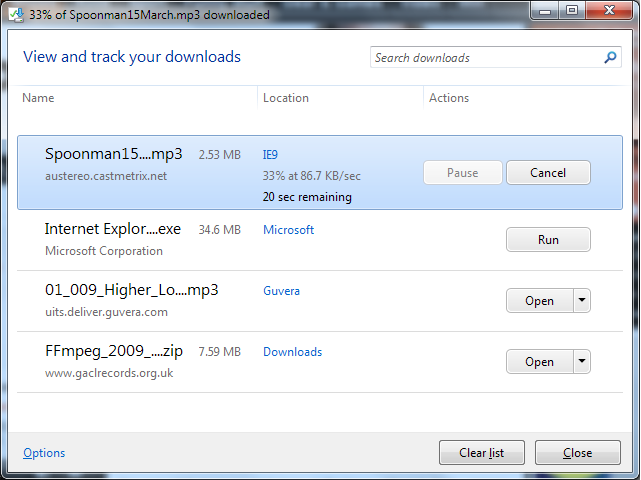Click the austereo.castmetrix.net source text
The image size is (641, 480).
pyautogui.click(x=106, y=176)
